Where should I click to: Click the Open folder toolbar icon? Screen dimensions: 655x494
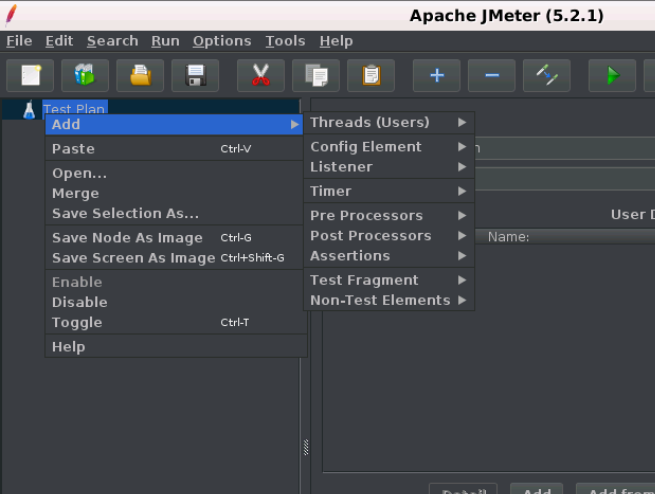pos(140,76)
